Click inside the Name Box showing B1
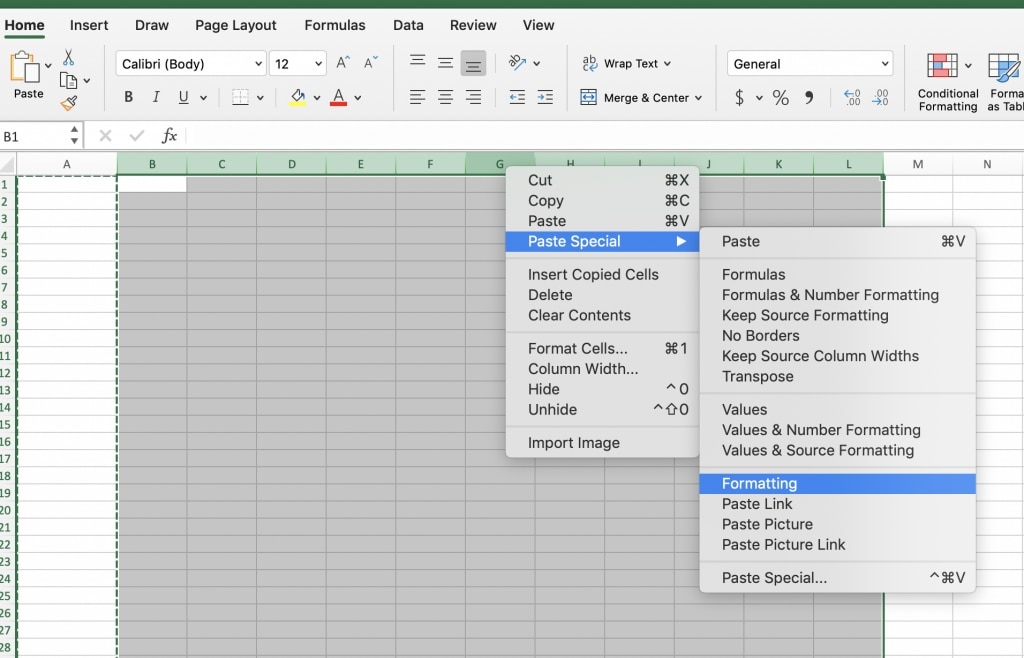Viewport: 1024px width, 658px height. point(35,133)
